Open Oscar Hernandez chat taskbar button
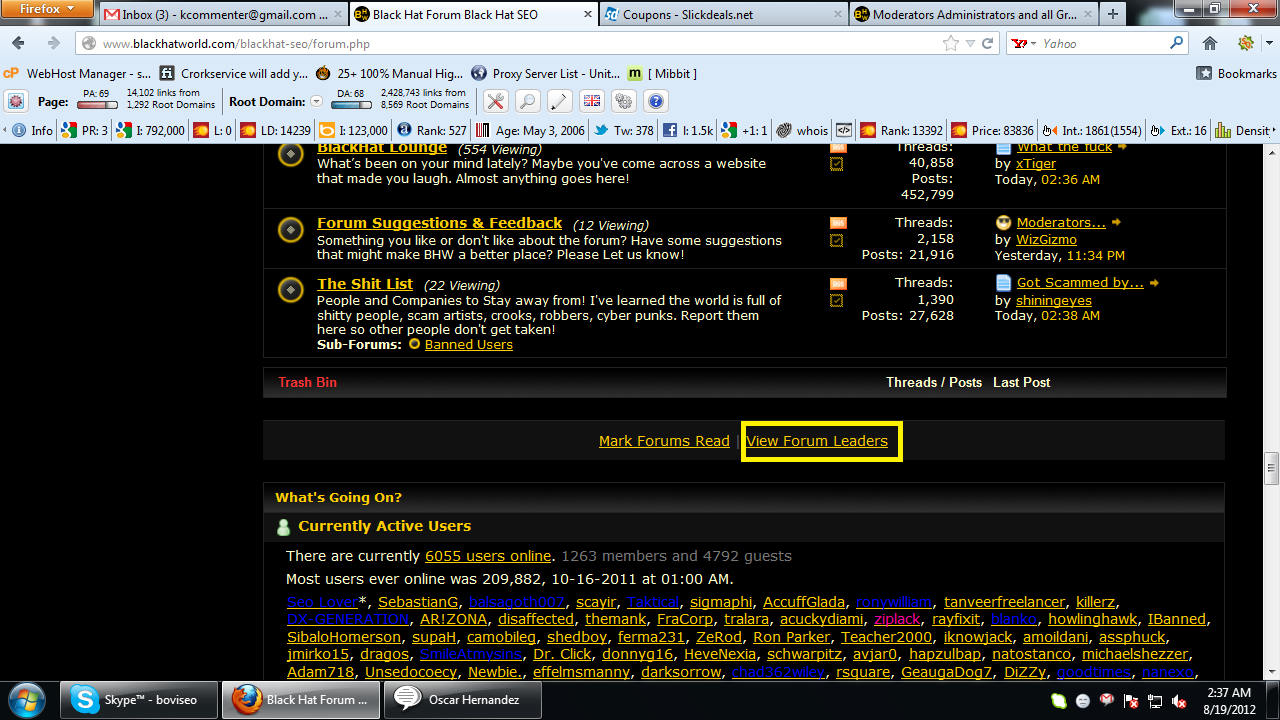 464,700
